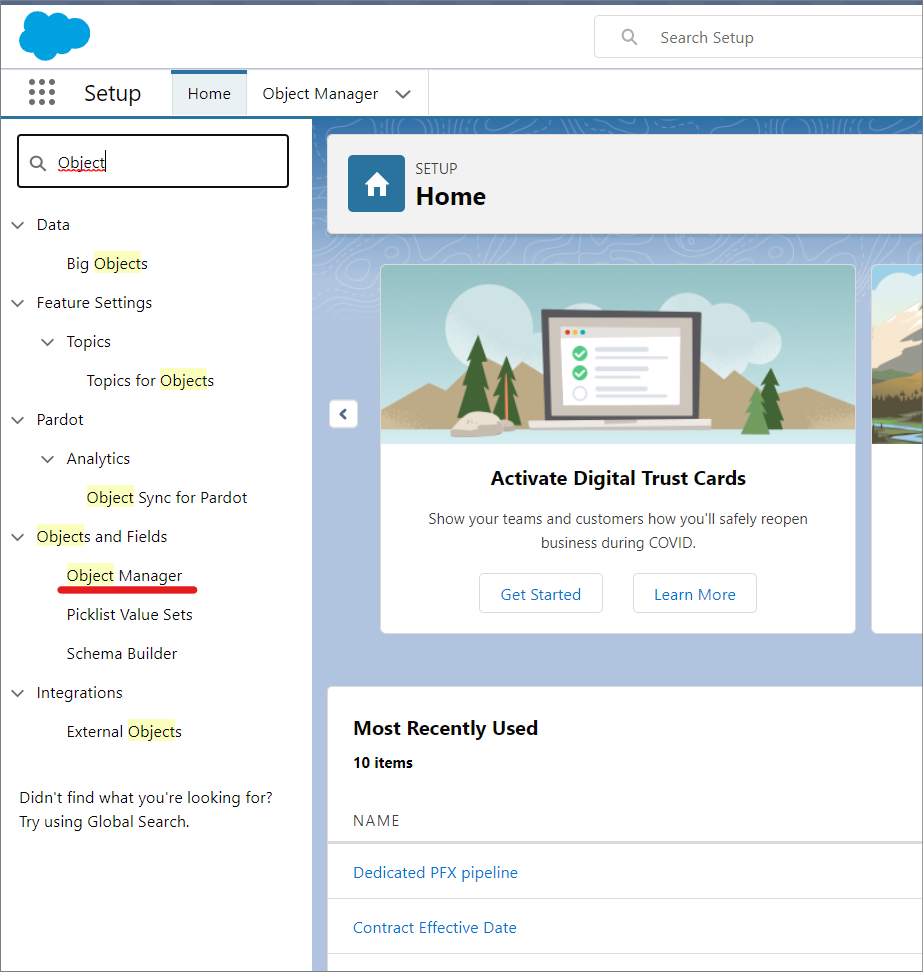Open Object Manager in sidebar tree

[x=125, y=576]
